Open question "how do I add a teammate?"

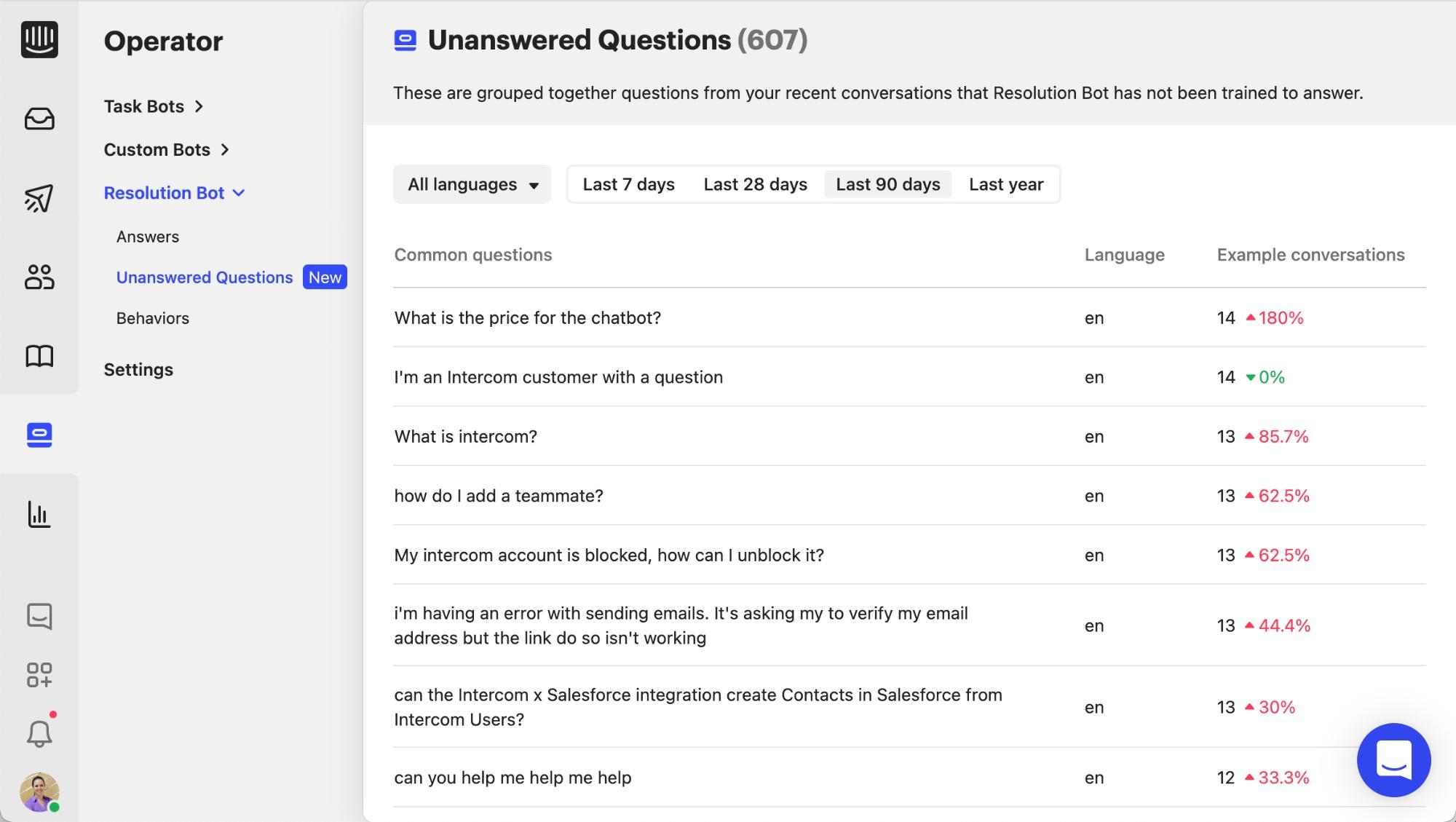(499, 496)
